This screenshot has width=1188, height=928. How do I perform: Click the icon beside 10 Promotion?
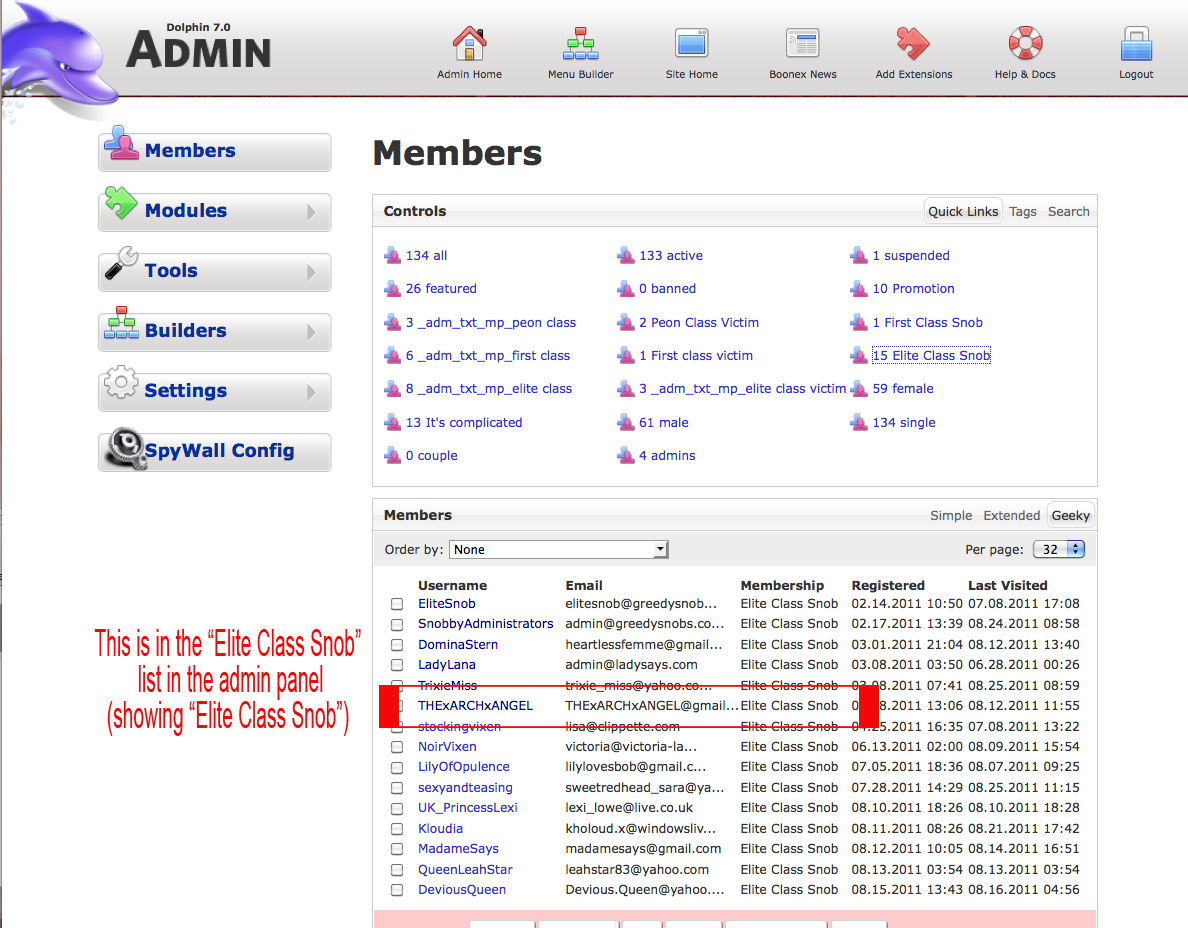pyautogui.click(x=859, y=289)
